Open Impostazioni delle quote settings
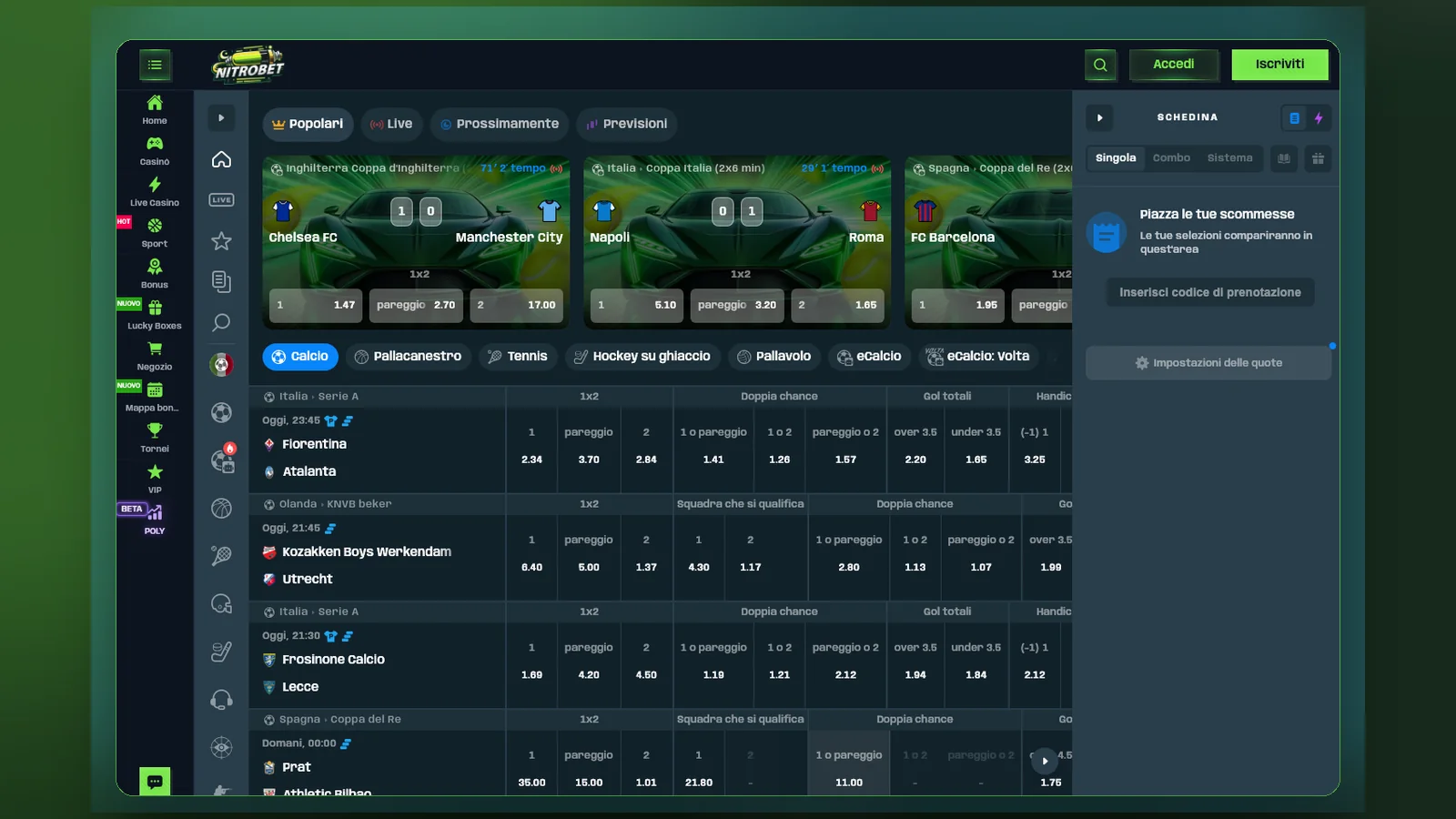This screenshot has width=1456, height=819. [1208, 362]
